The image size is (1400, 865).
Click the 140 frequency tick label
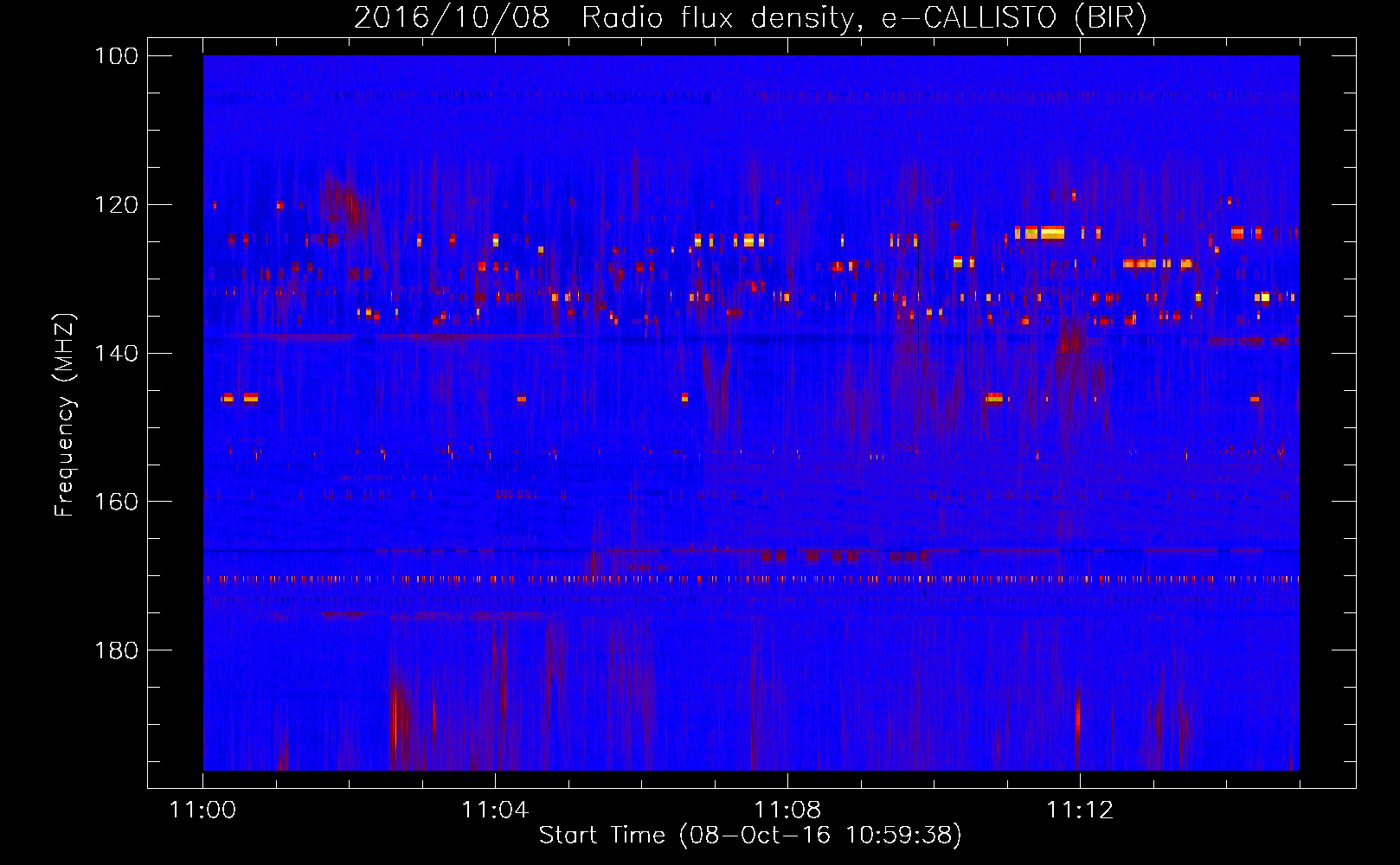(x=115, y=353)
